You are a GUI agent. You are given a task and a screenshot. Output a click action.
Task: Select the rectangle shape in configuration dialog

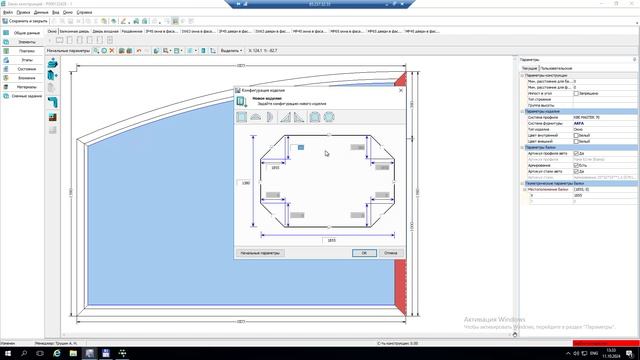[x=242, y=117]
